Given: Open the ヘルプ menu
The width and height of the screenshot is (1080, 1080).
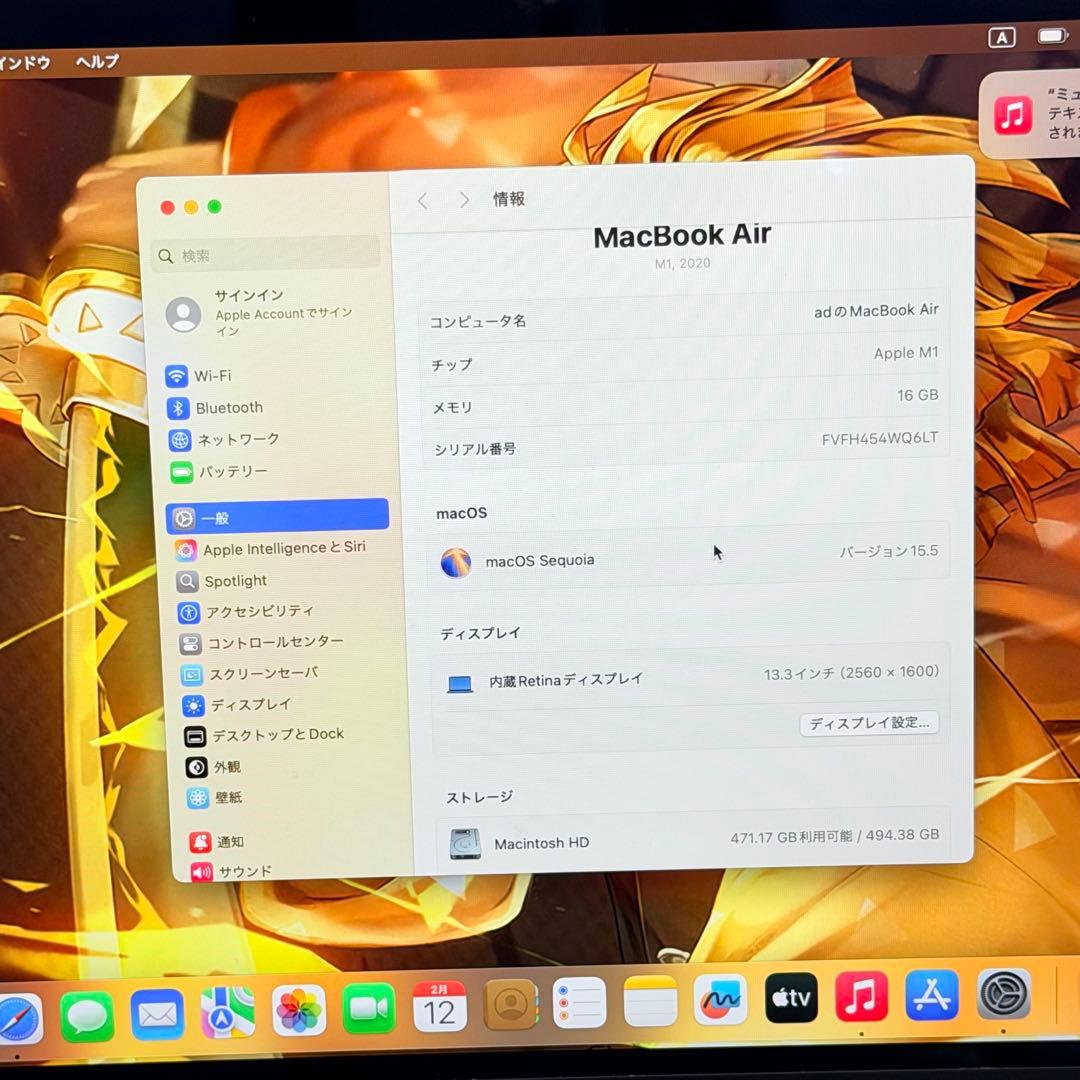Looking at the screenshot, I should point(97,61).
